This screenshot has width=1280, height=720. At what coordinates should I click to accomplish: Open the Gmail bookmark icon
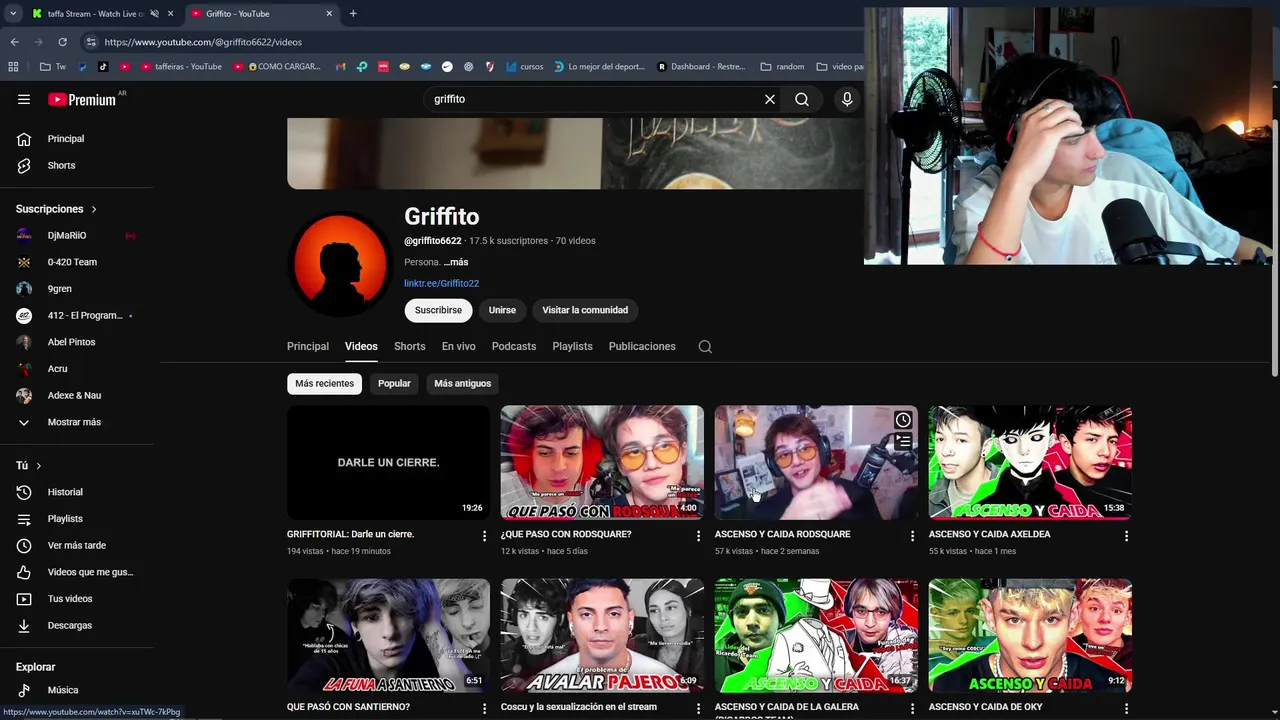coord(341,67)
